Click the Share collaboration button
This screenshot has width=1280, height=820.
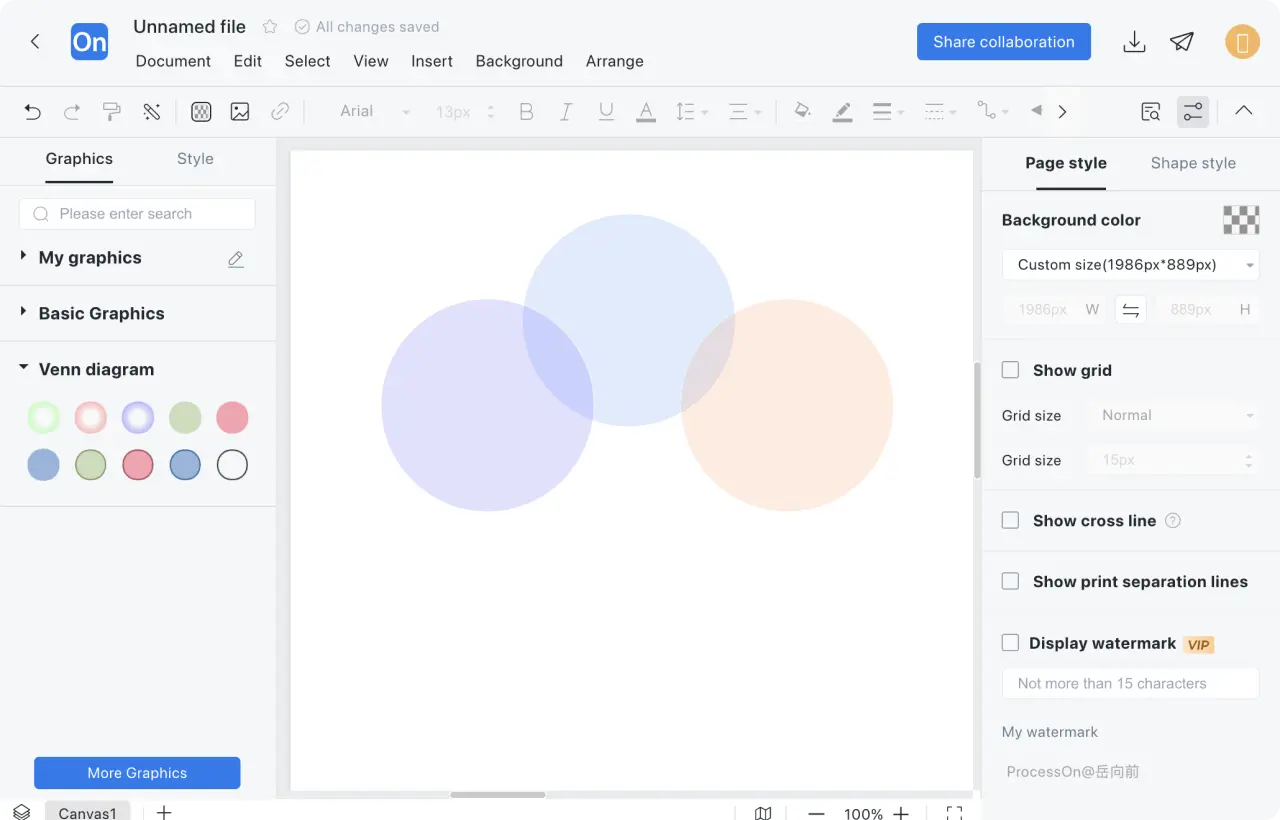[1003, 42]
